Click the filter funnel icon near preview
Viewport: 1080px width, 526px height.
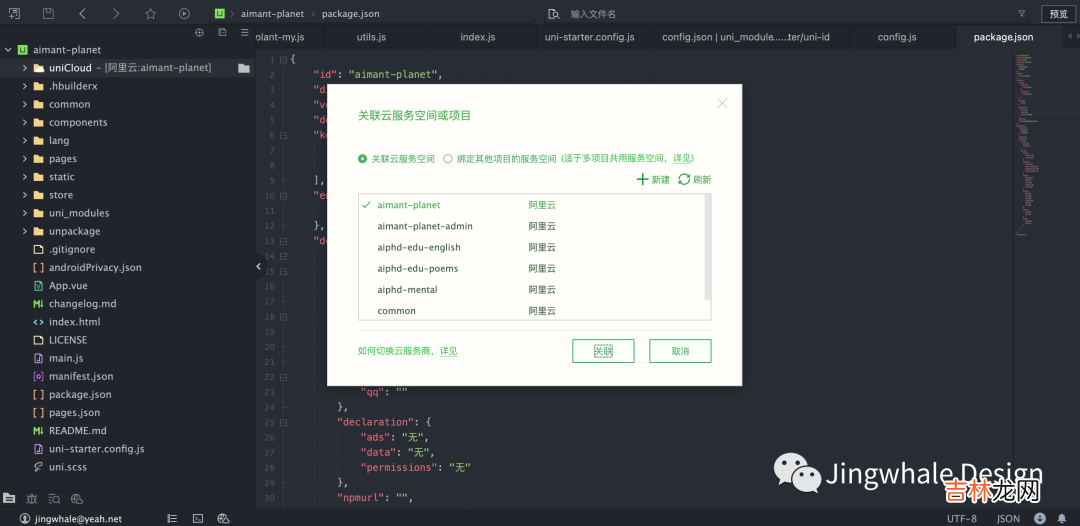[1021, 14]
